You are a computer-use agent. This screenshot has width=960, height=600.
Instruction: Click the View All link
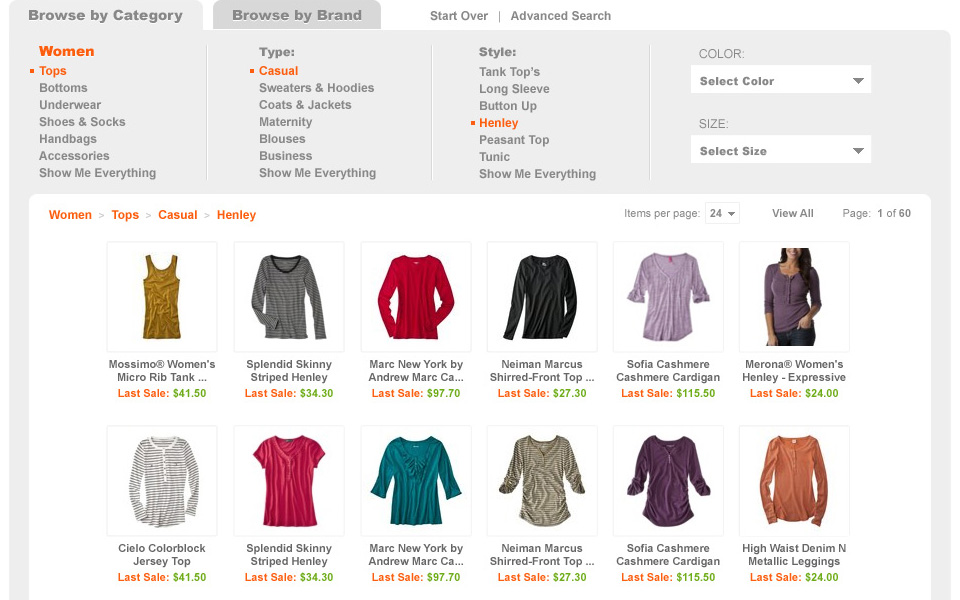[x=792, y=213]
